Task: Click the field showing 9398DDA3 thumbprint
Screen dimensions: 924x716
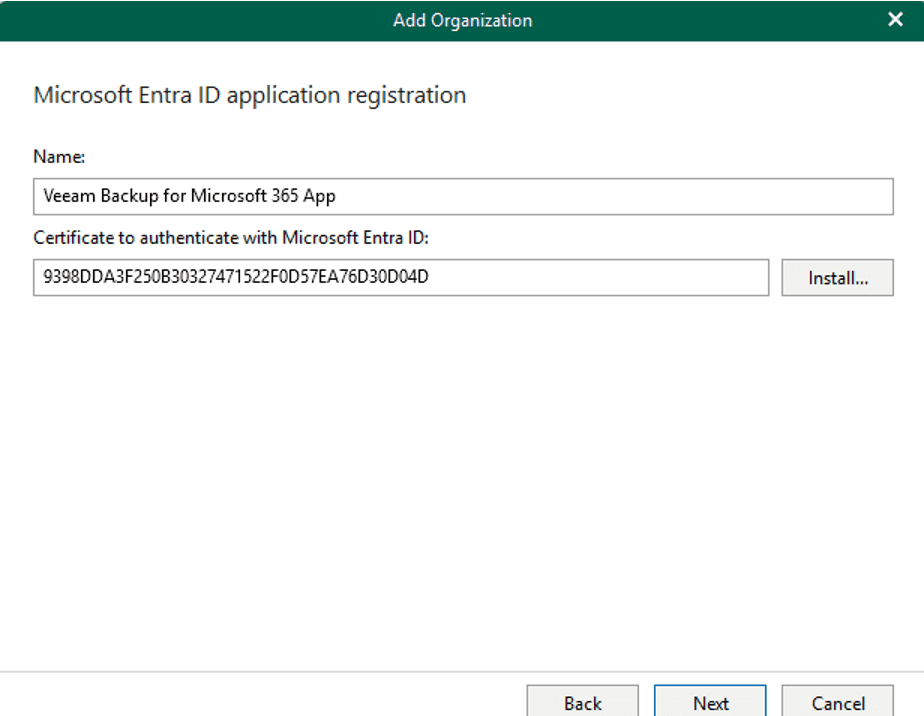Action: click(400, 277)
